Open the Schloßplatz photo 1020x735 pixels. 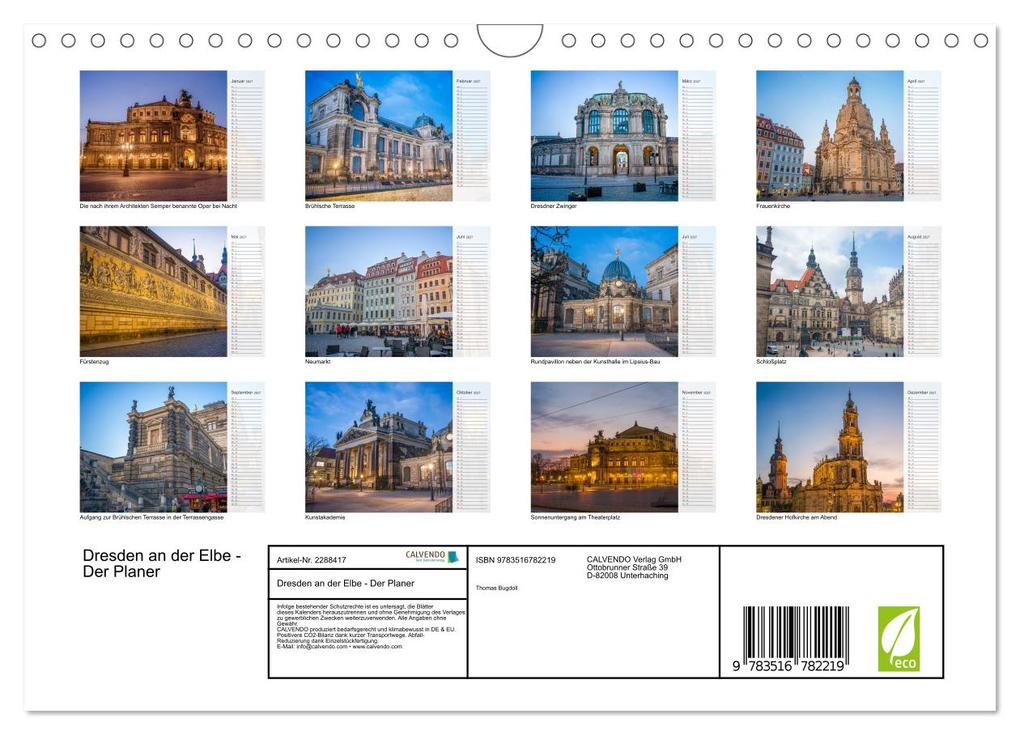pos(829,291)
